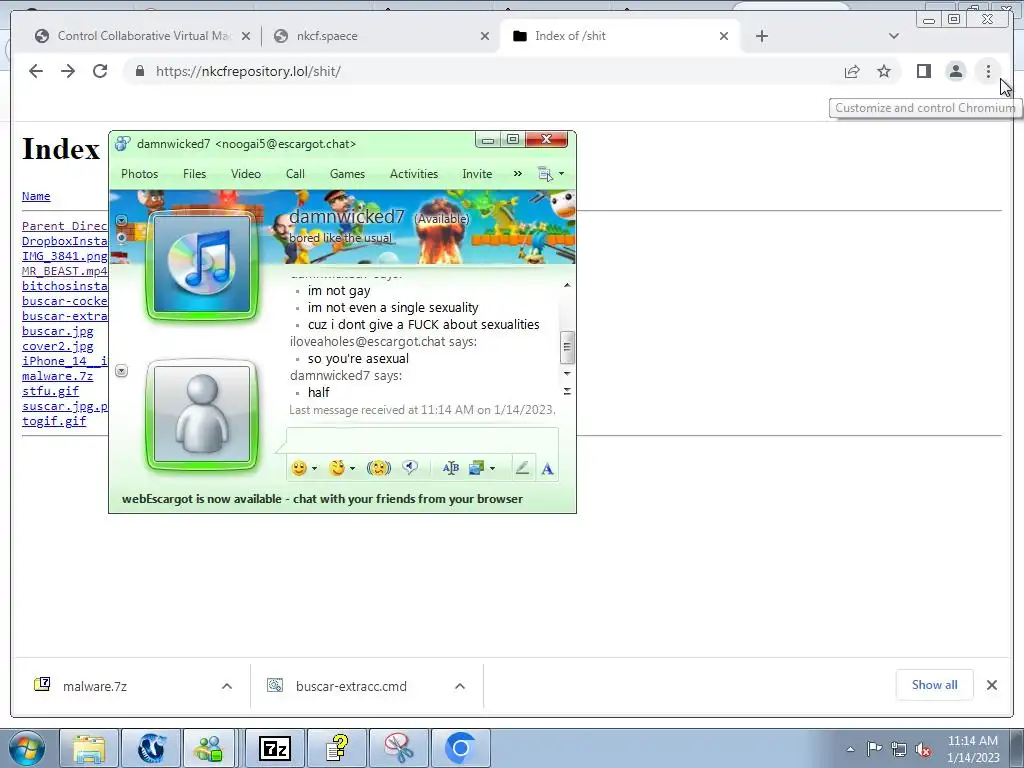Open the emoticon picker dropdown arrow

coord(314,468)
